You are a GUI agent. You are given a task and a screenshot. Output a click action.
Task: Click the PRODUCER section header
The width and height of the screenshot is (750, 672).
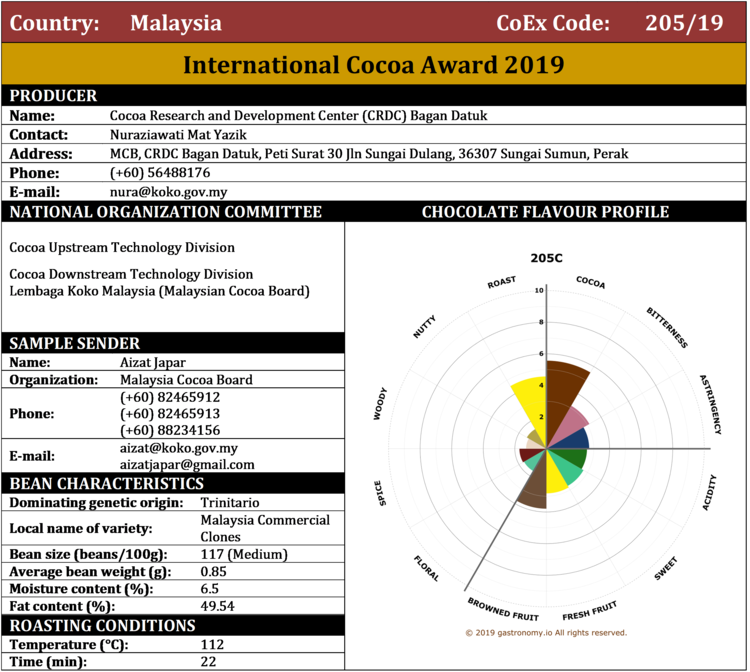coord(53,95)
